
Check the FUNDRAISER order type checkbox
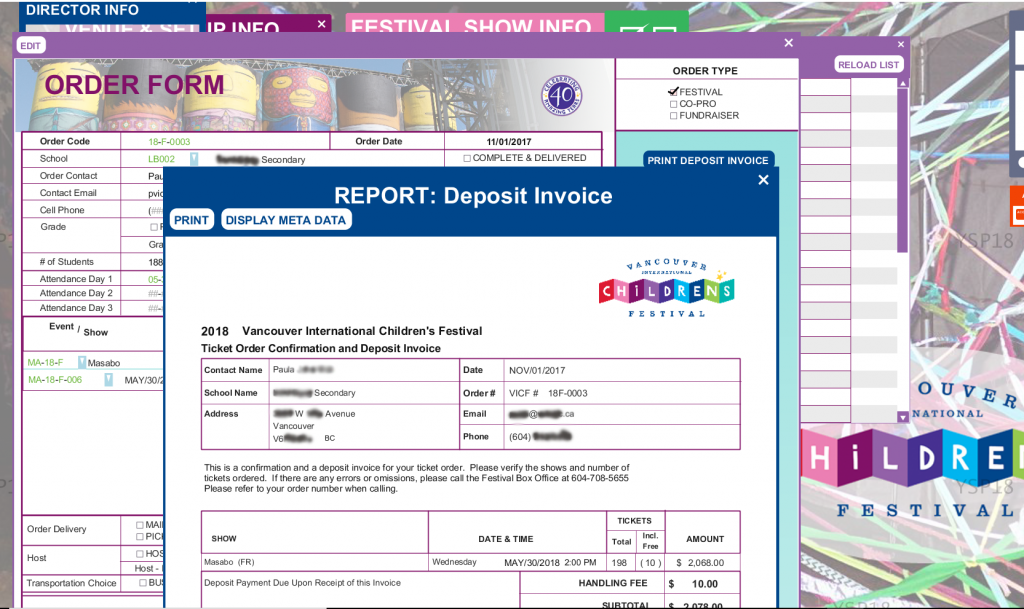coord(673,116)
